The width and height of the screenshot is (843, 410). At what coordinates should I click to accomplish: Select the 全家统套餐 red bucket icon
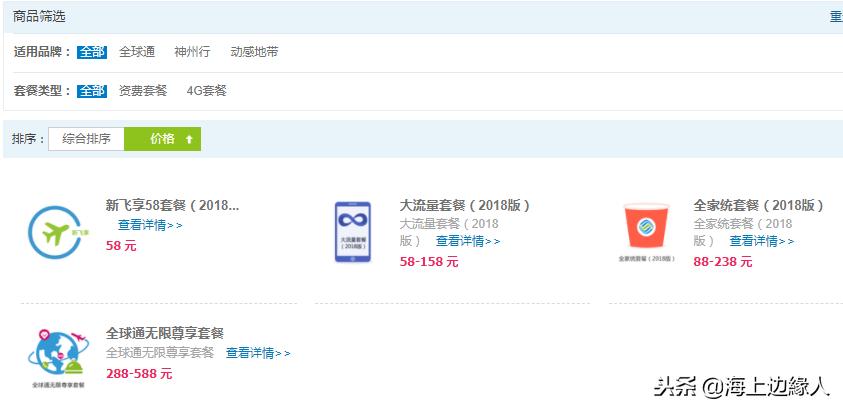[x=646, y=232]
